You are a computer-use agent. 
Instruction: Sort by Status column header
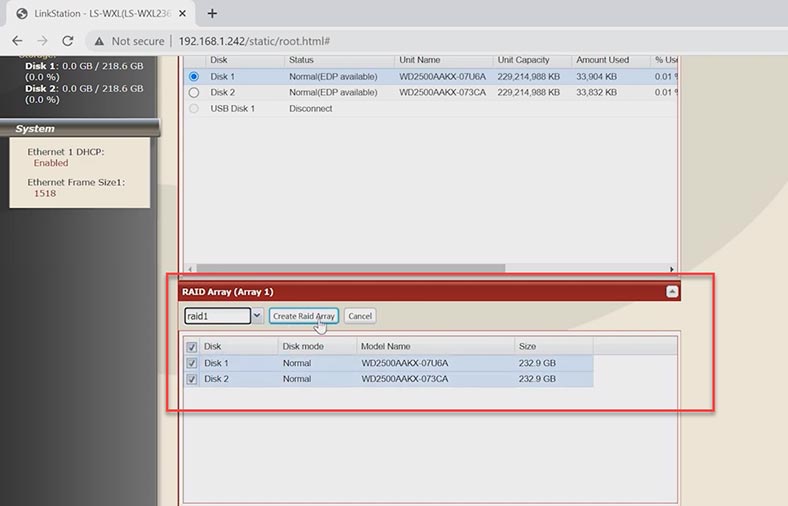pyautogui.click(x=339, y=60)
